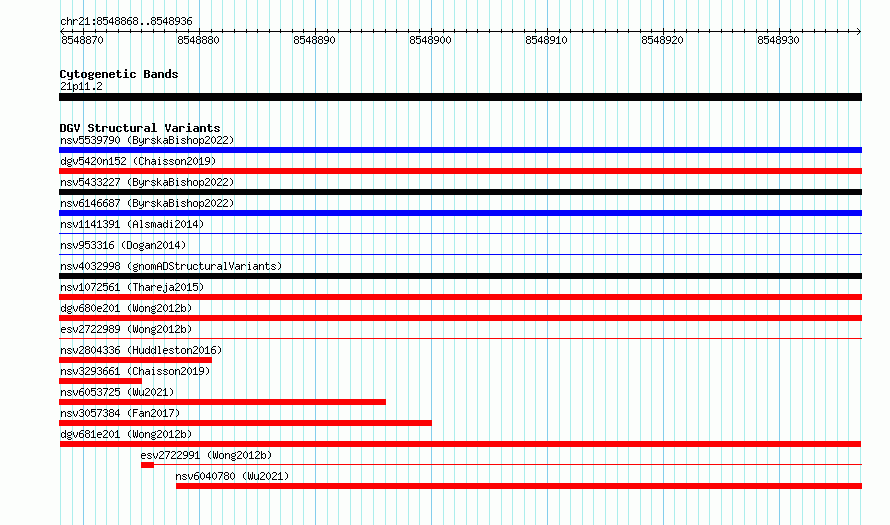Click the 8548890 ruler coordinate

tap(314, 40)
